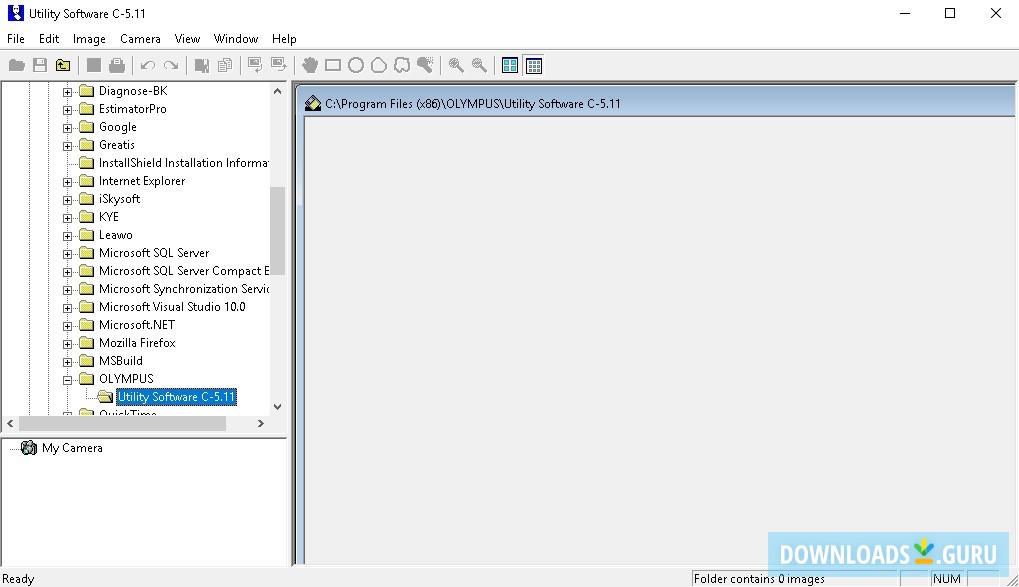Select the rectangle selection tool
This screenshot has height=587, width=1019.
(x=333, y=65)
